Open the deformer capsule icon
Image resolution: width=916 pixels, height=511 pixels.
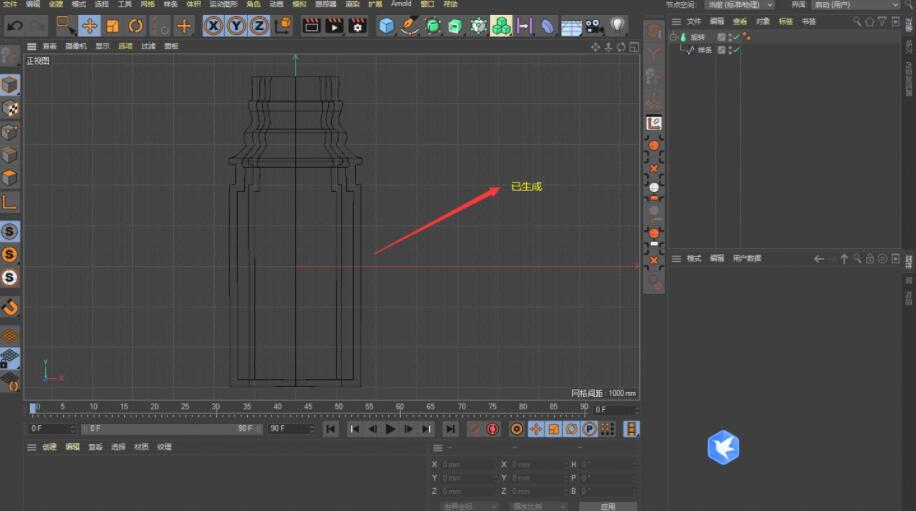[x=547, y=26]
